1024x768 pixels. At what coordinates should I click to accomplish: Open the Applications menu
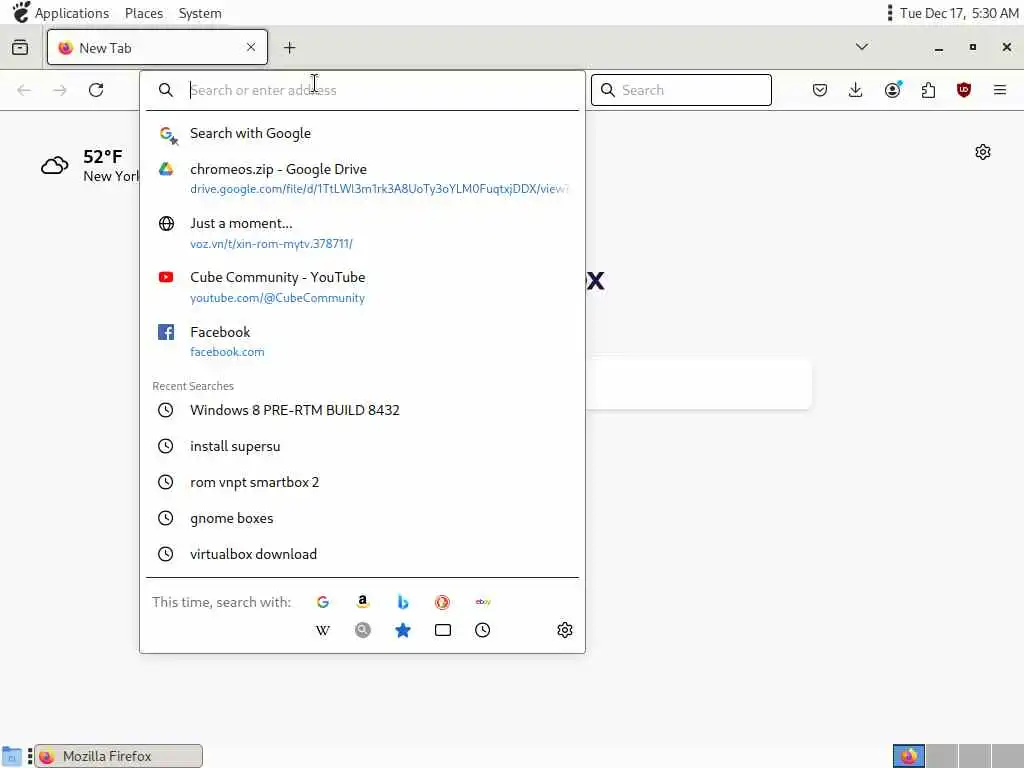[x=71, y=13]
